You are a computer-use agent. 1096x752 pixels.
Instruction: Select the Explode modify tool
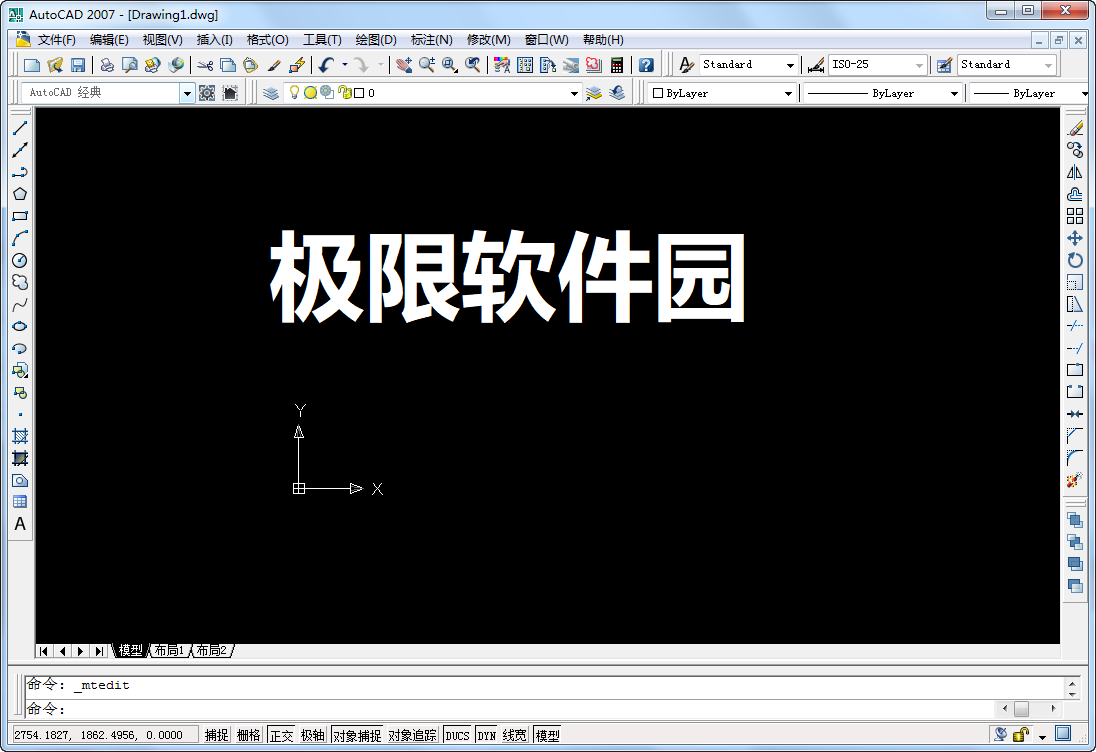pyautogui.click(x=1075, y=480)
